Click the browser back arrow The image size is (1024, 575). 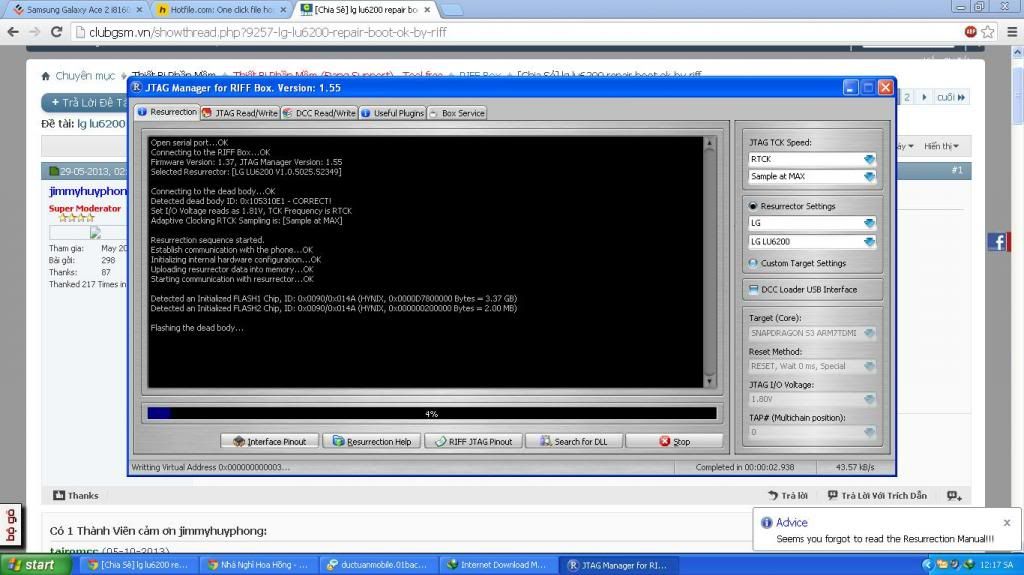pyautogui.click(x=12, y=32)
